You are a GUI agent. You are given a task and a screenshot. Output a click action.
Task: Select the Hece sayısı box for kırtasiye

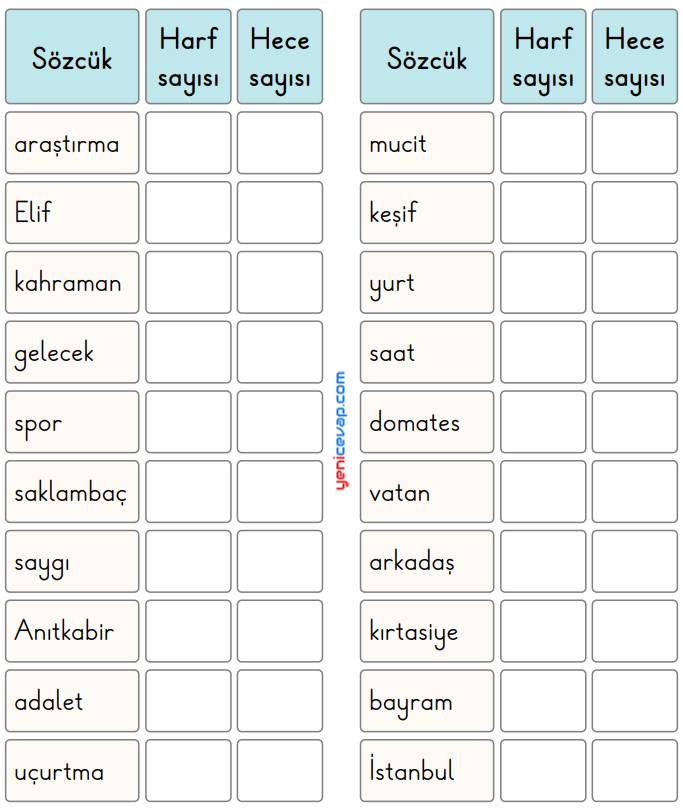coord(634,631)
